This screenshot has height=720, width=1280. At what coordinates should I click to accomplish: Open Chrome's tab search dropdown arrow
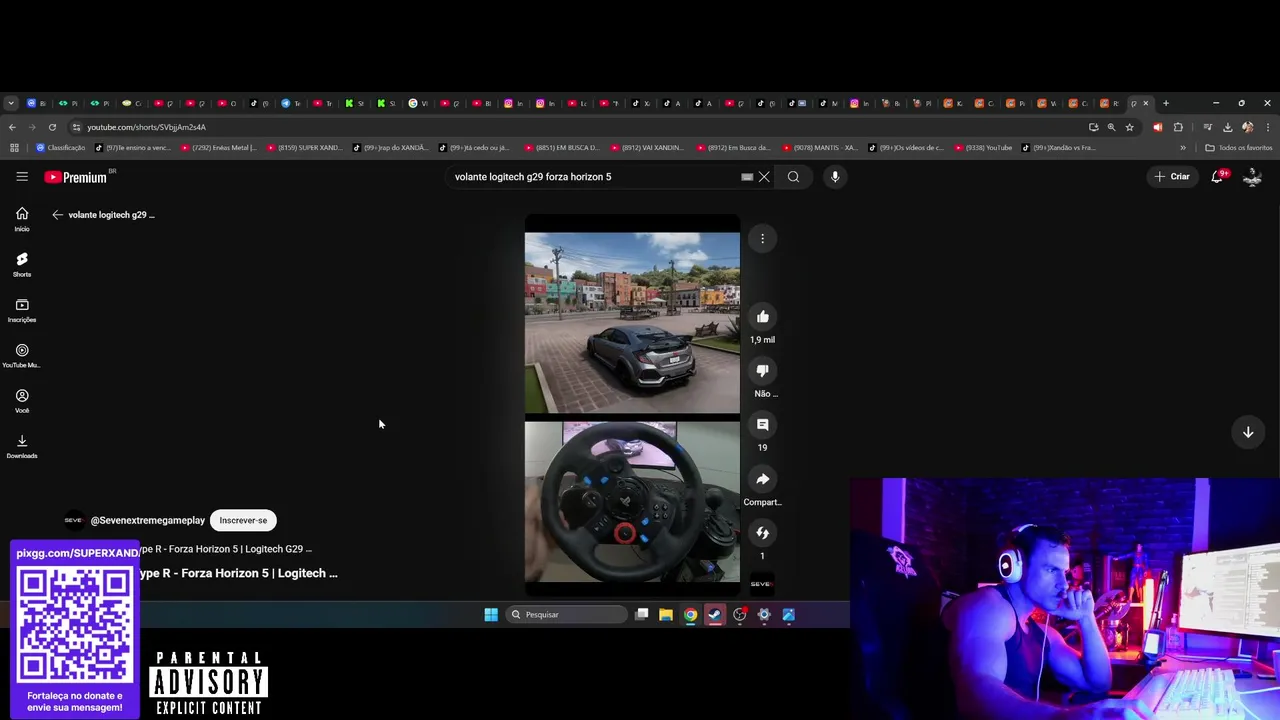tap(11, 103)
